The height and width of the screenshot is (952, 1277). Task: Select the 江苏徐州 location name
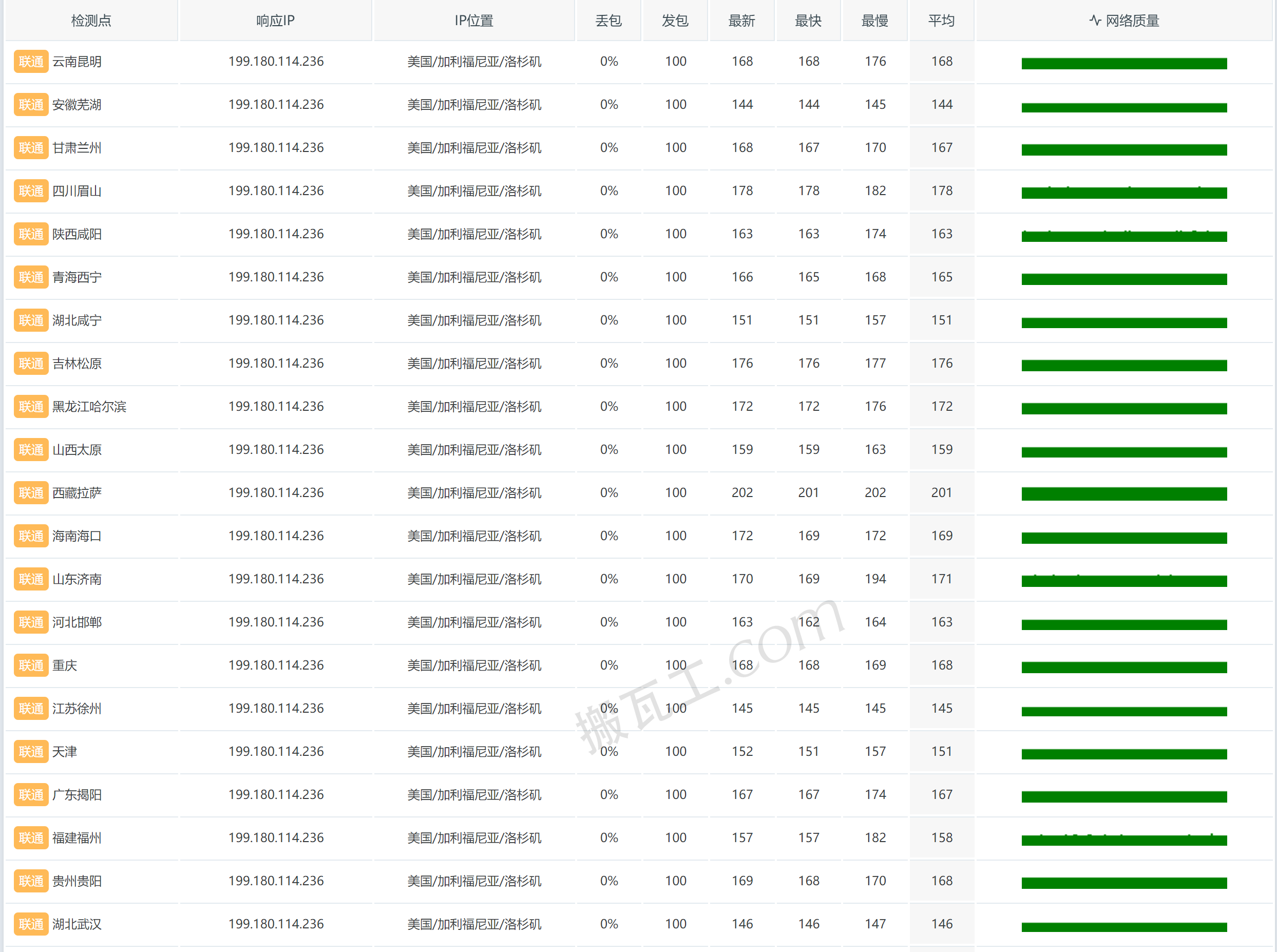tap(77, 709)
